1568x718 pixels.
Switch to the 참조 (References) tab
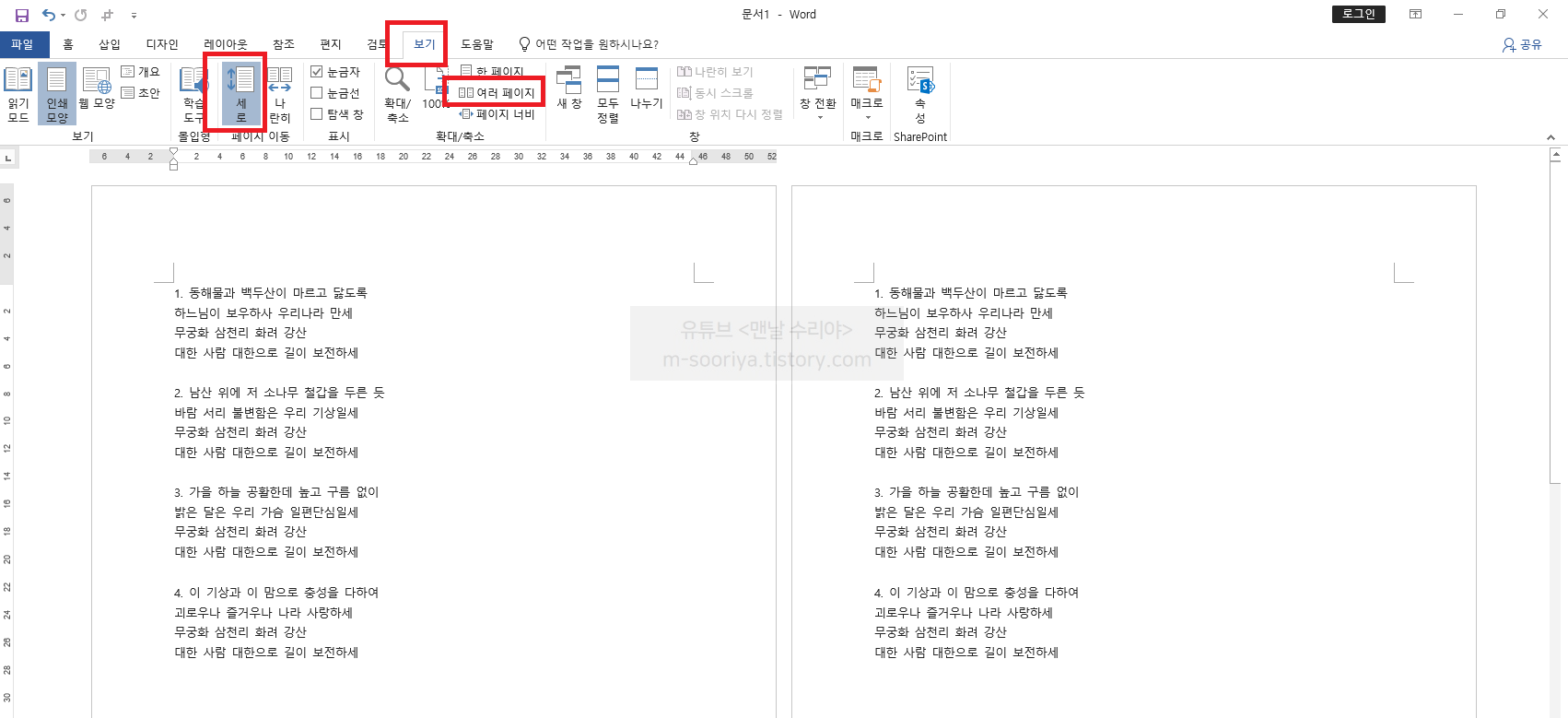(284, 44)
